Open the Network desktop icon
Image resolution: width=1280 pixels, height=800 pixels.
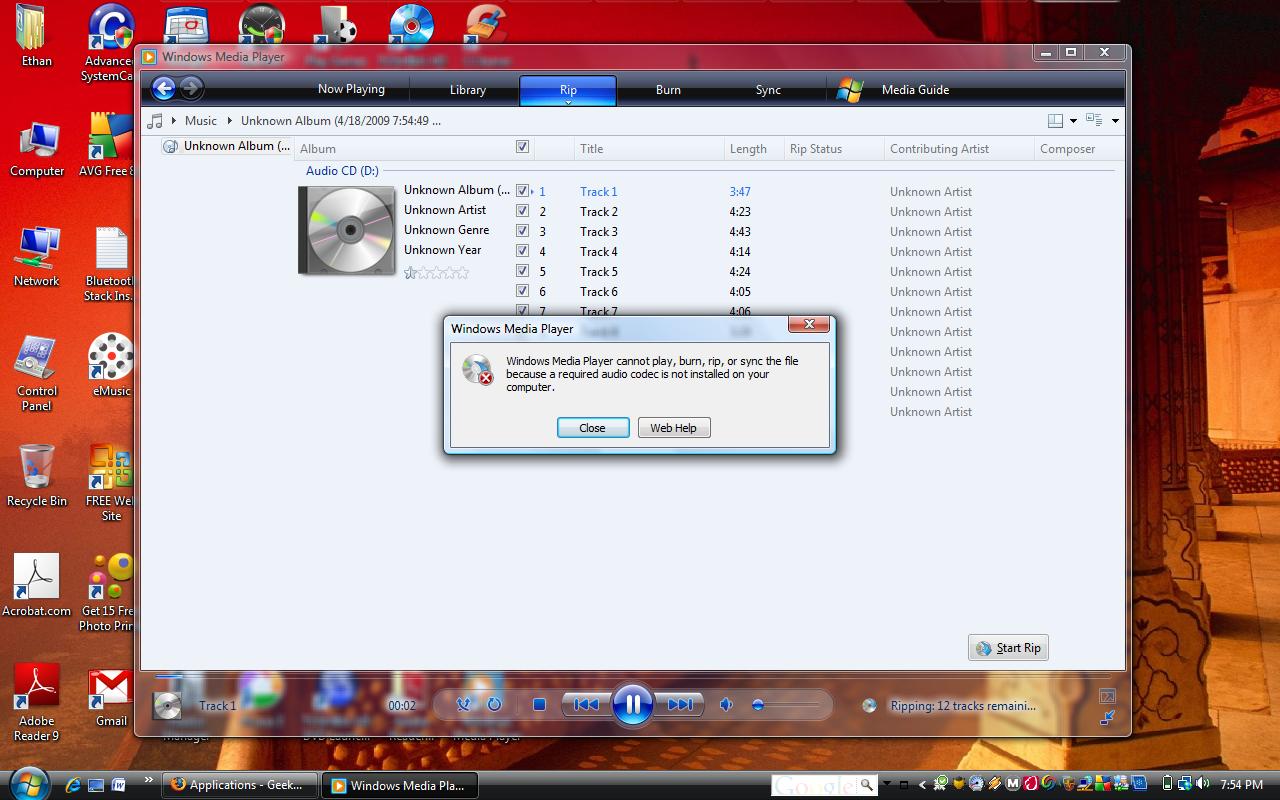click(37, 257)
